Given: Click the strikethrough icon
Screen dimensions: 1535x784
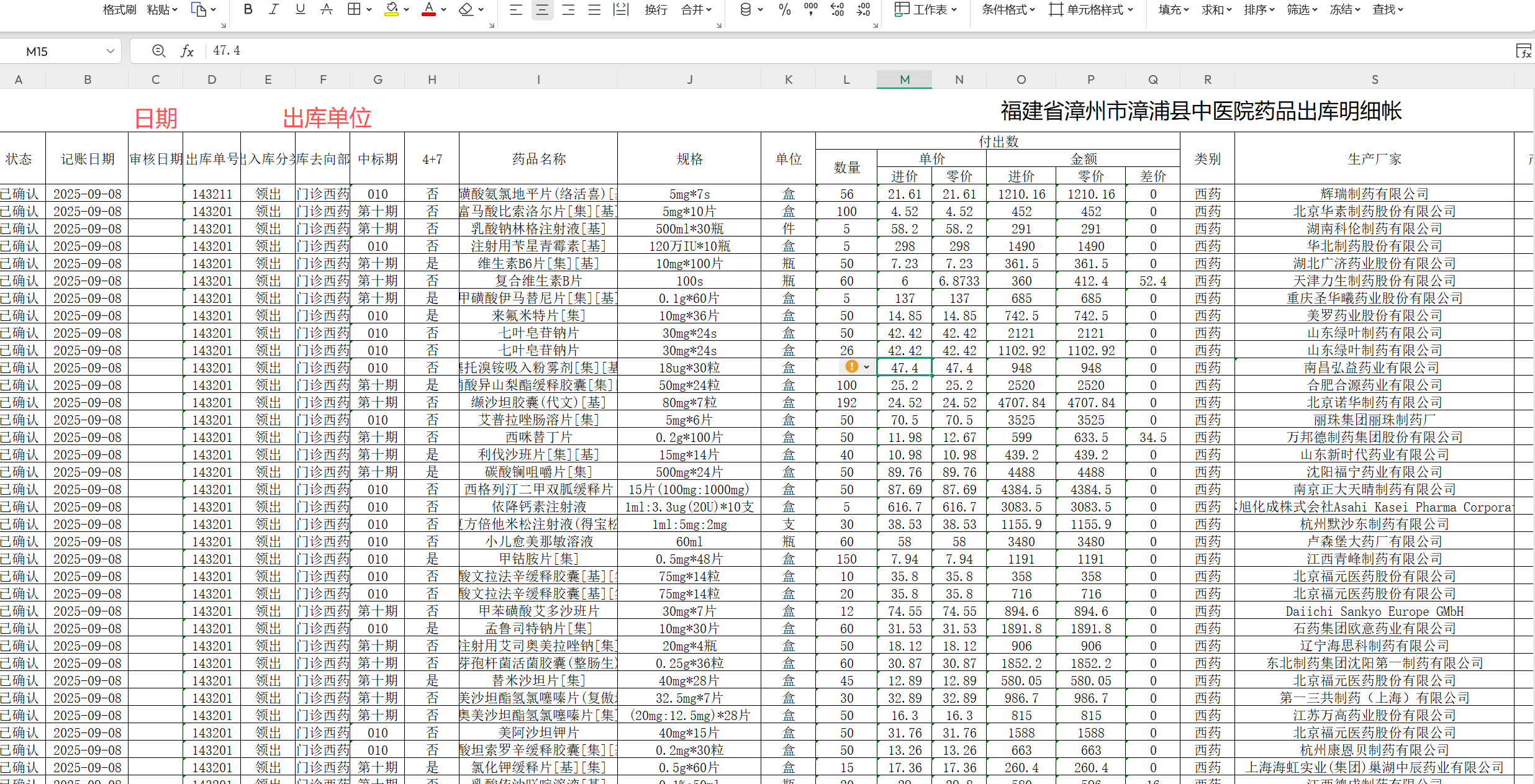Looking at the screenshot, I should [327, 9].
